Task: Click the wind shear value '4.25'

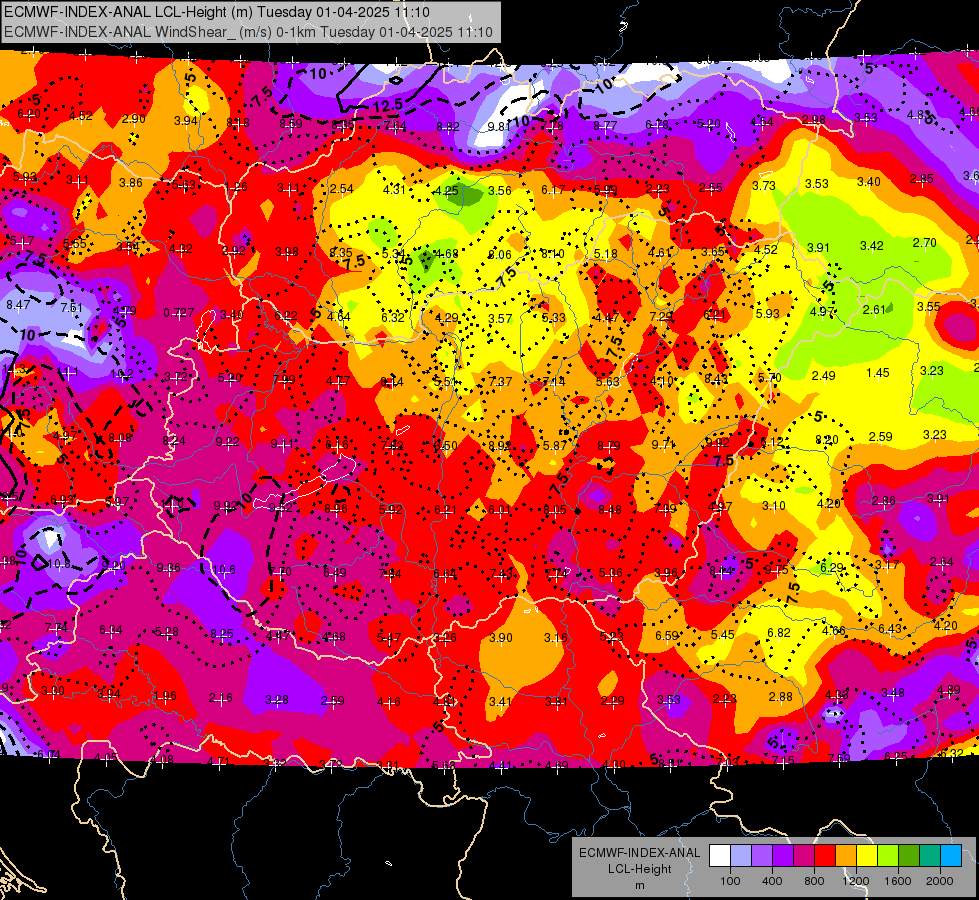Action: [446, 191]
